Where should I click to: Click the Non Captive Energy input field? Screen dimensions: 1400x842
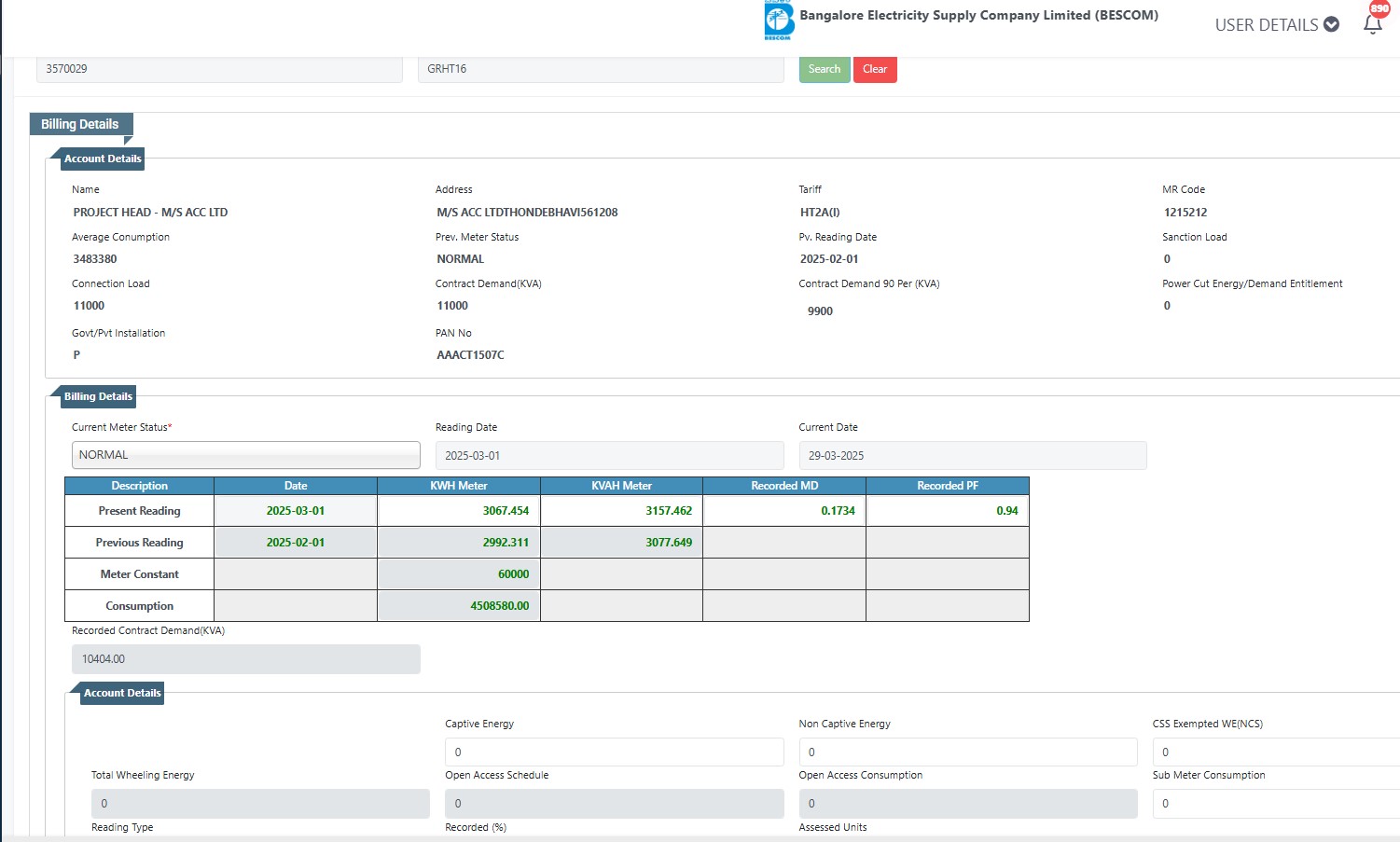pos(968,752)
